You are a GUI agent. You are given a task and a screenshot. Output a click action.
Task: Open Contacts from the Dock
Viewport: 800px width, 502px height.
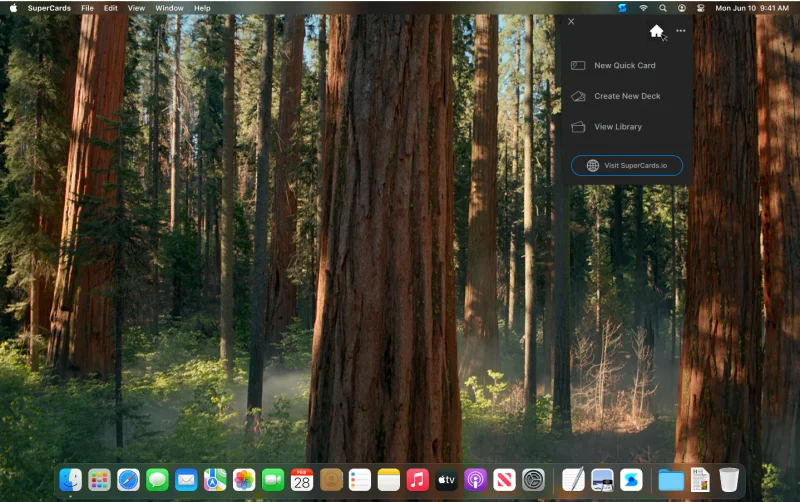pos(331,480)
